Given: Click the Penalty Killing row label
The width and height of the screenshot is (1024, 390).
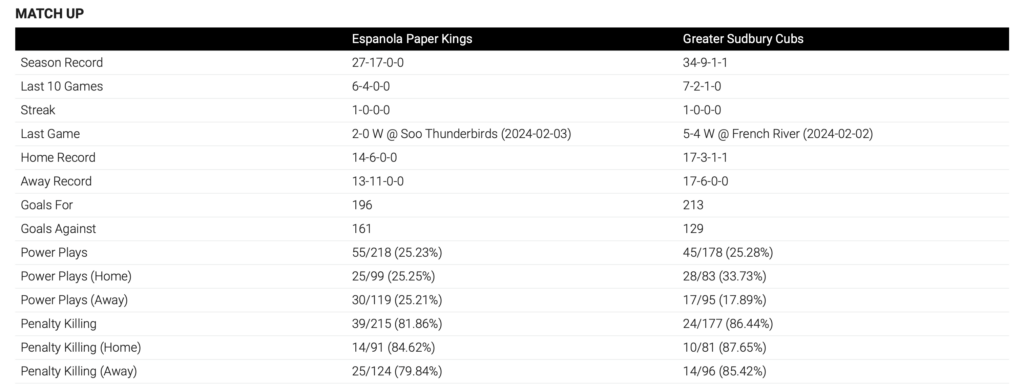Looking at the screenshot, I should pyautogui.click(x=58, y=323).
